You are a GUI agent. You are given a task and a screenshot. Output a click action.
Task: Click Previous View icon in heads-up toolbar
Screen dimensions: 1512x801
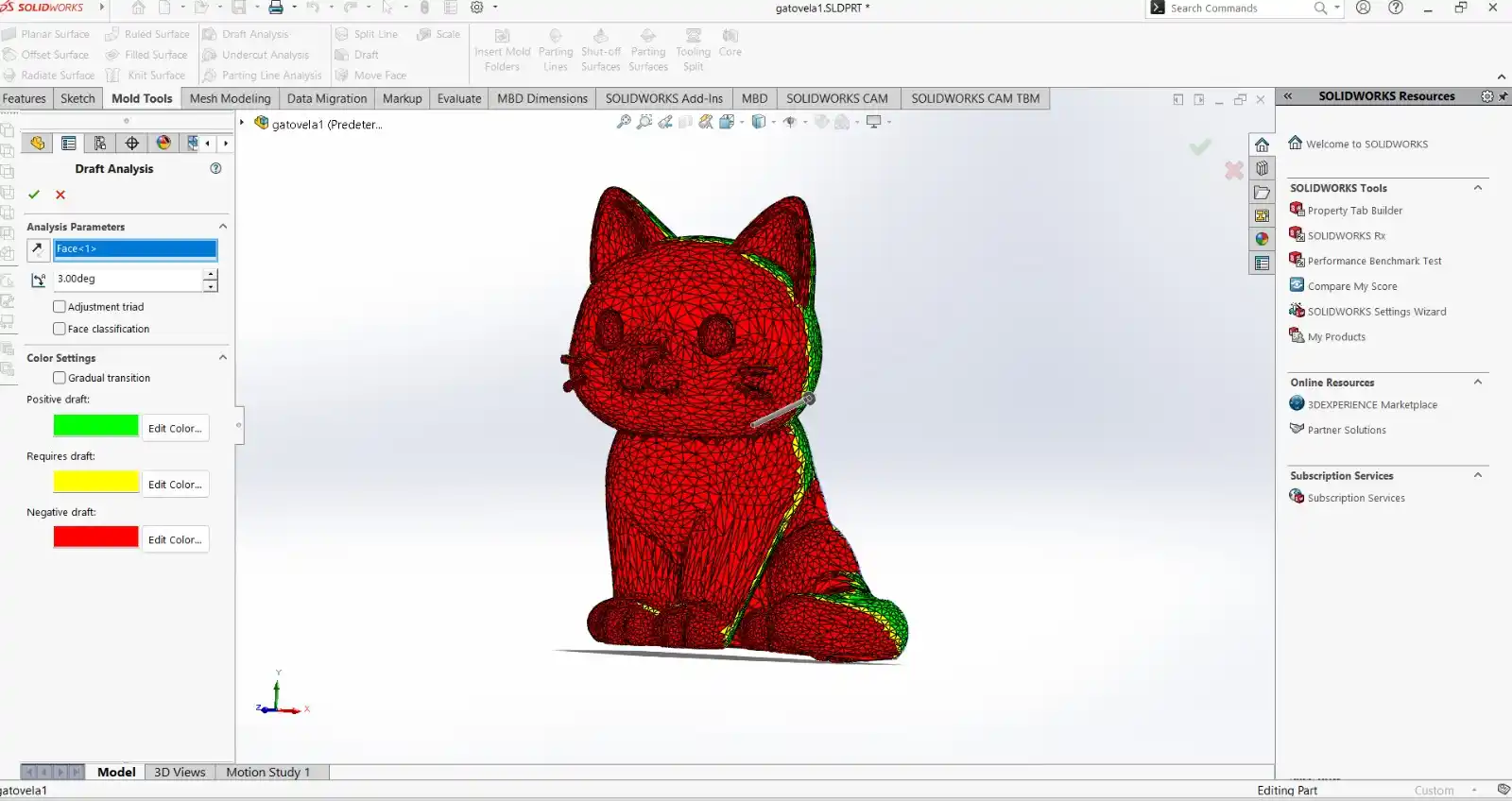tap(665, 122)
